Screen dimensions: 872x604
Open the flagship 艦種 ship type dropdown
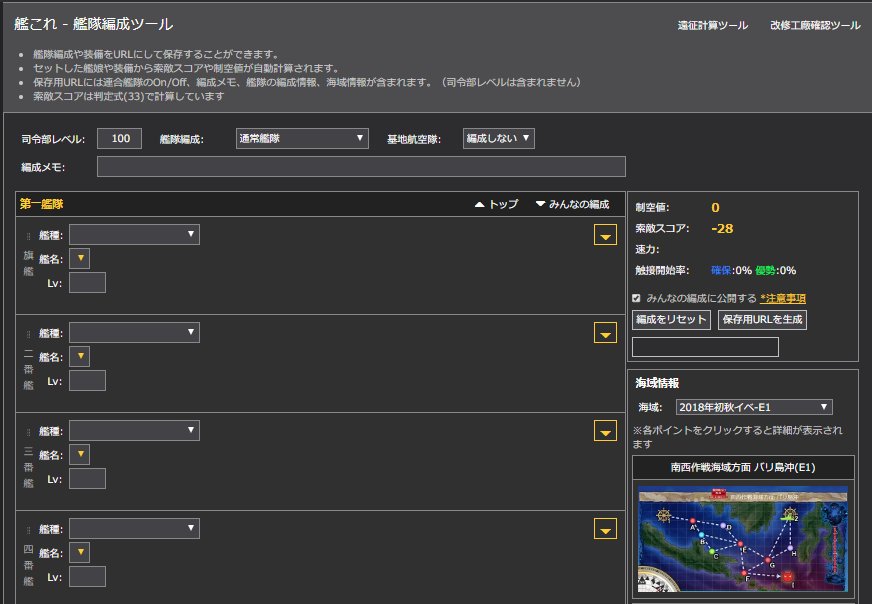coord(135,233)
